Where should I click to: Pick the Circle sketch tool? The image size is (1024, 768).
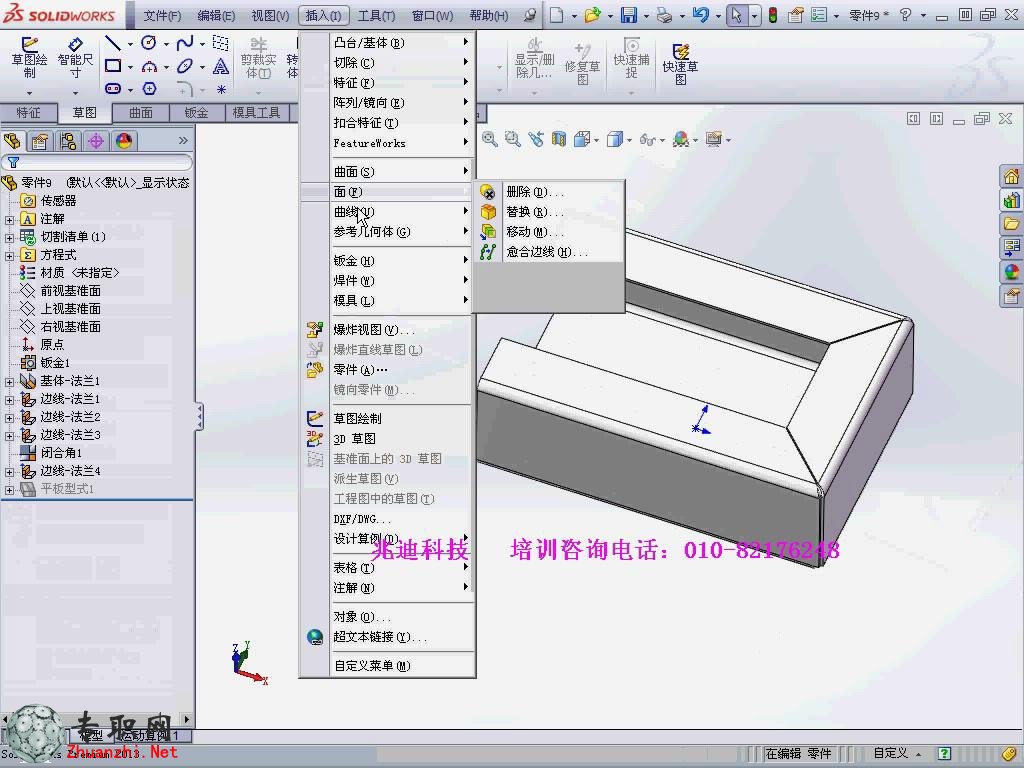tap(149, 44)
